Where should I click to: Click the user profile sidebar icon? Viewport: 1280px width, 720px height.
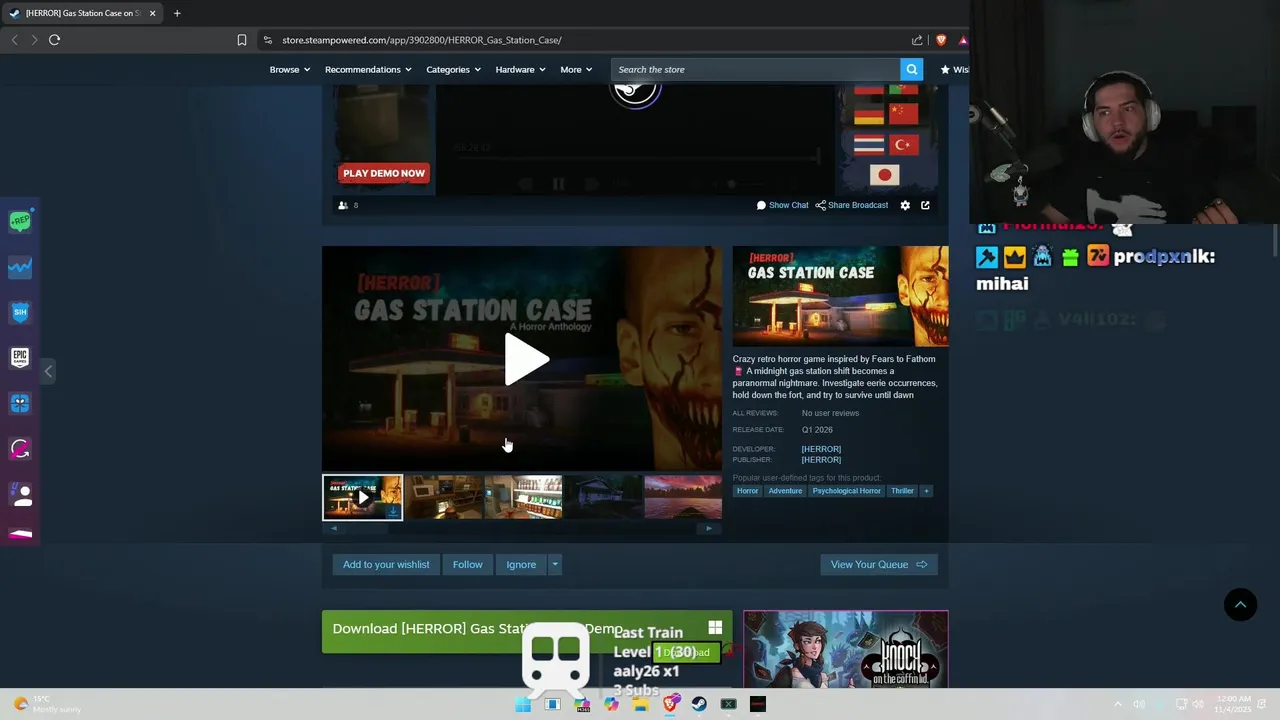pyautogui.click(x=20, y=494)
